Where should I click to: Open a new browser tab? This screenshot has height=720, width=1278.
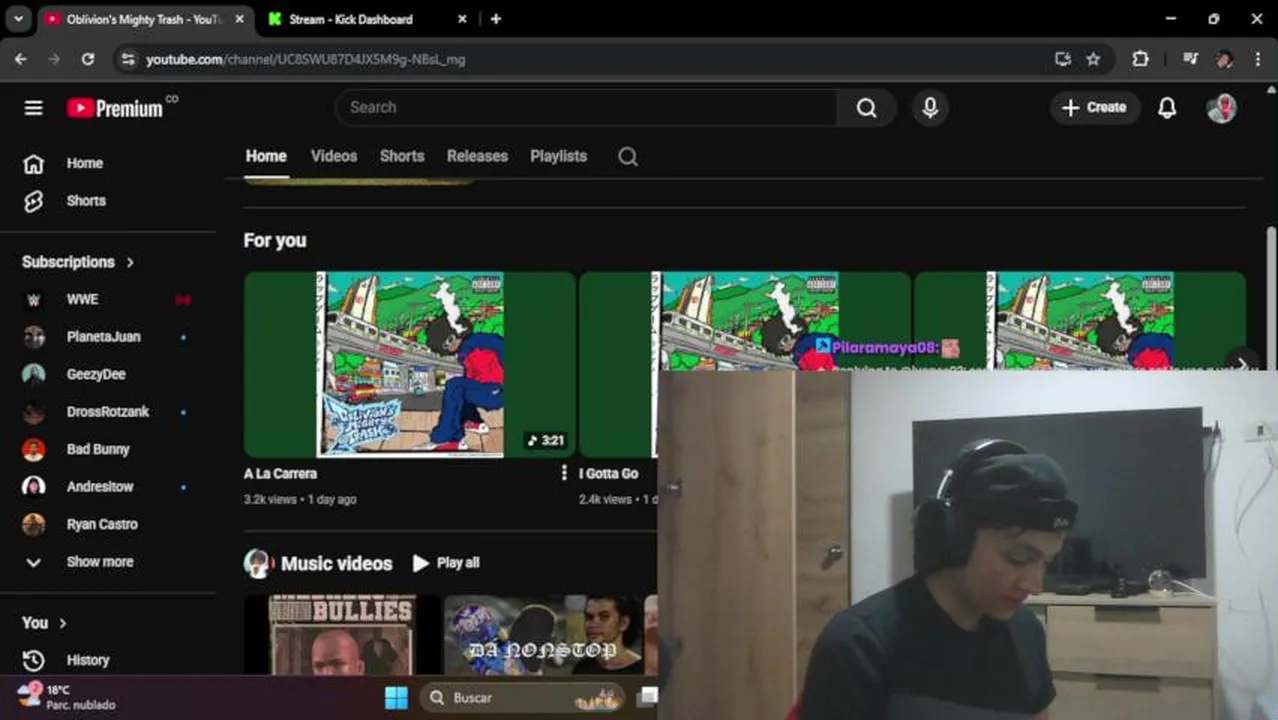point(496,19)
